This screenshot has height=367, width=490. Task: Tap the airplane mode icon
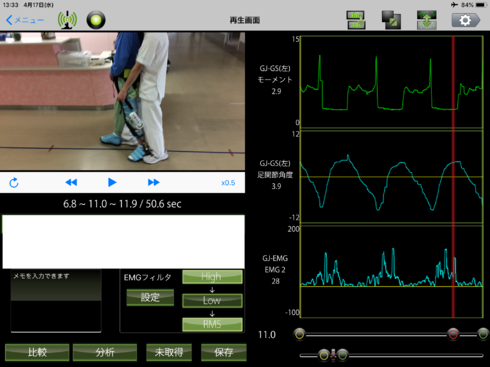pyautogui.click(x=454, y=5)
